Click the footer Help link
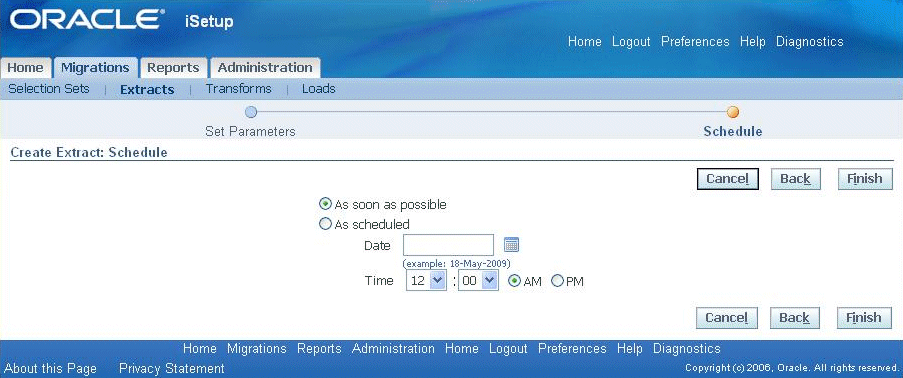This screenshot has width=903, height=378. [629, 349]
